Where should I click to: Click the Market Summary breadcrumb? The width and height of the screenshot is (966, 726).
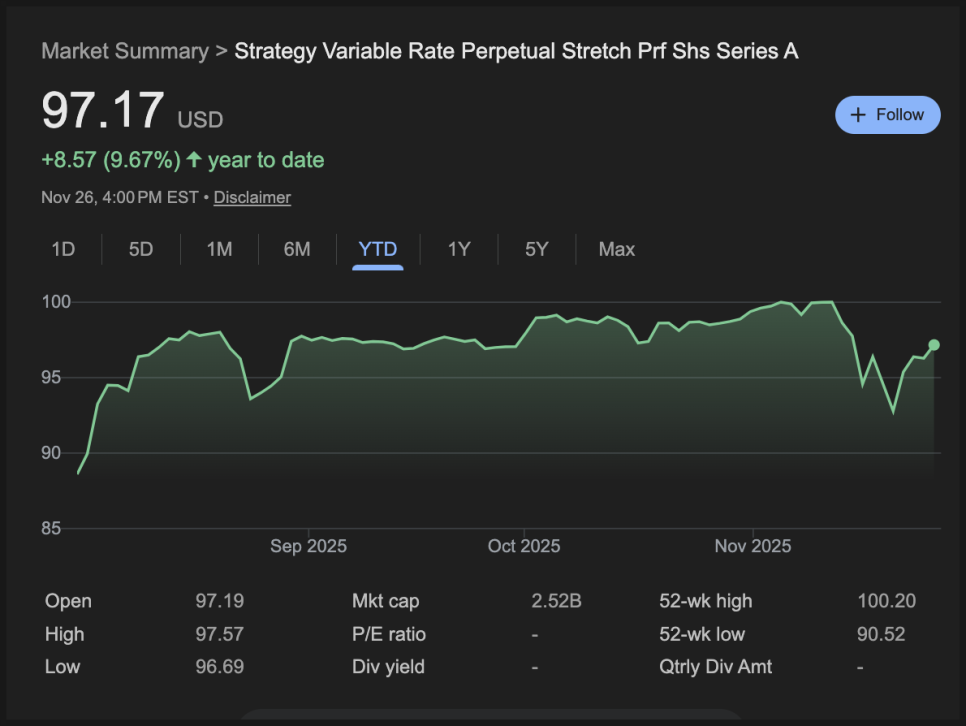click(x=125, y=51)
